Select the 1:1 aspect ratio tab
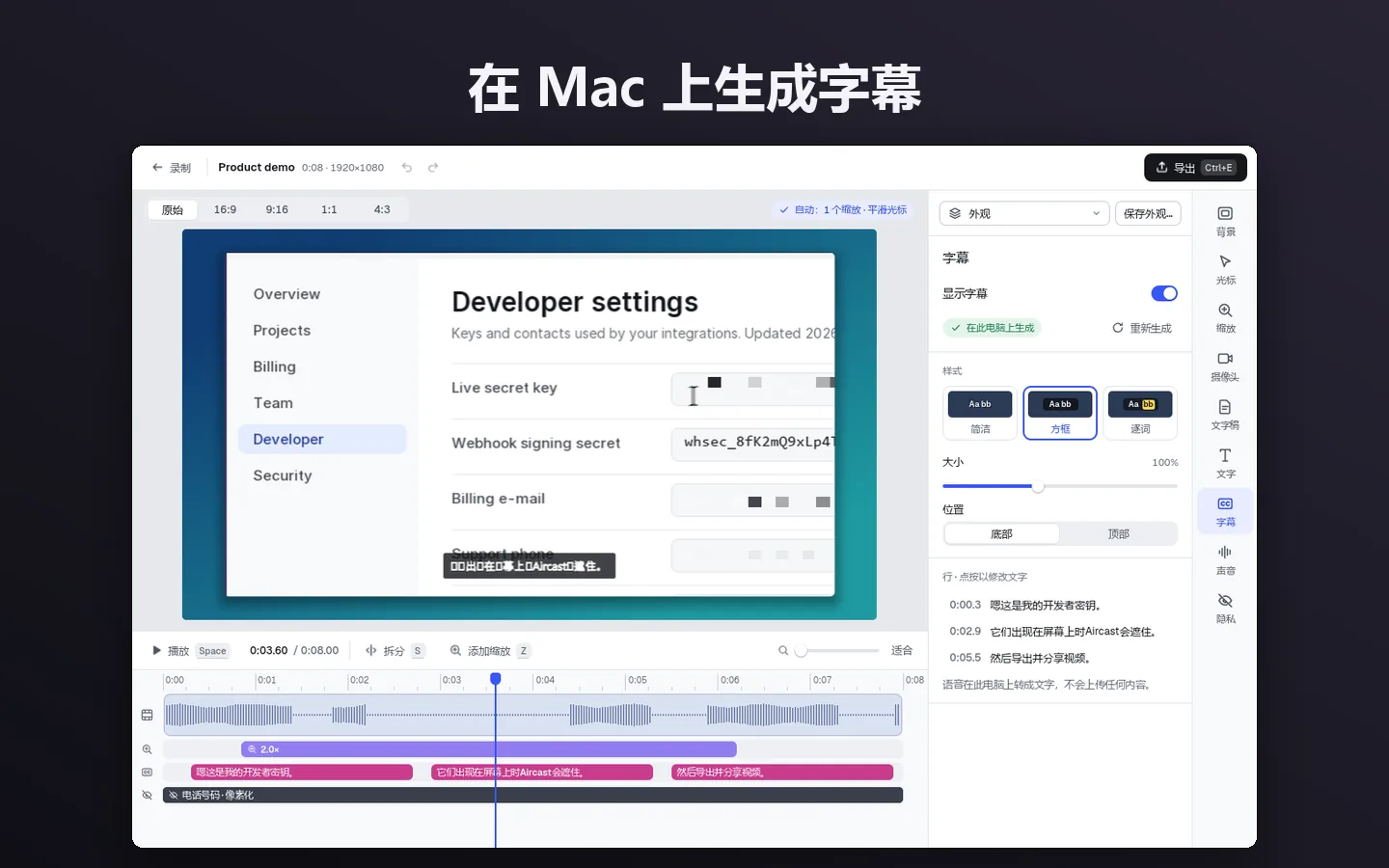The height and width of the screenshot is (868, 1389). click(x=329, y=210)
